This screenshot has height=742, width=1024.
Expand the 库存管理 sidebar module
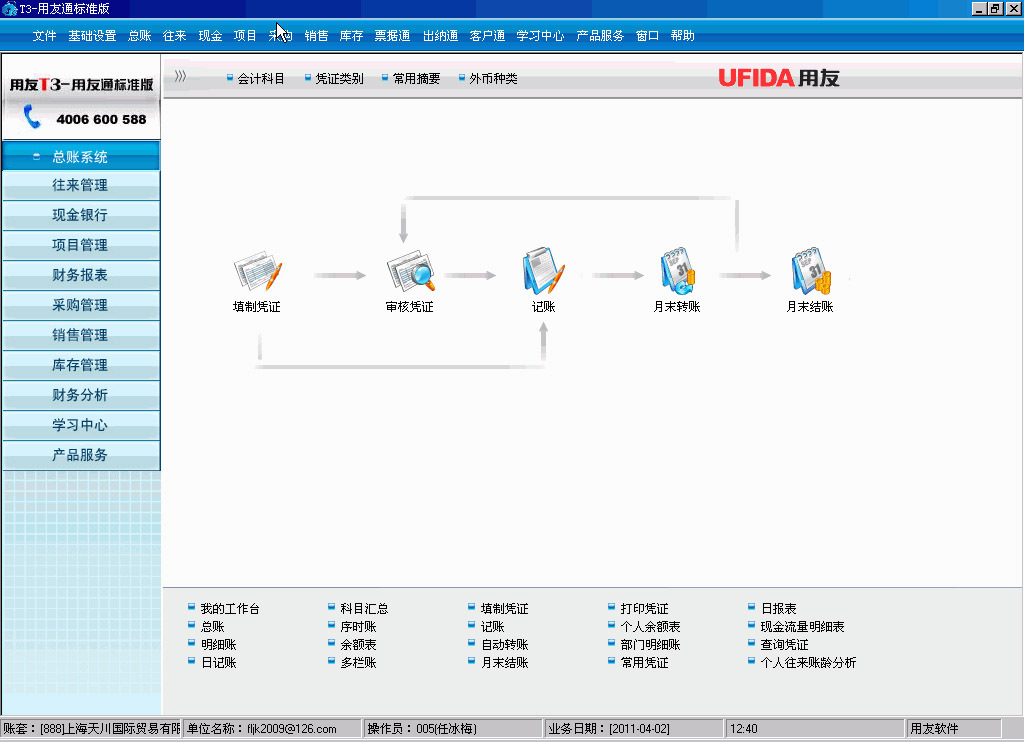tap(81, 365)
